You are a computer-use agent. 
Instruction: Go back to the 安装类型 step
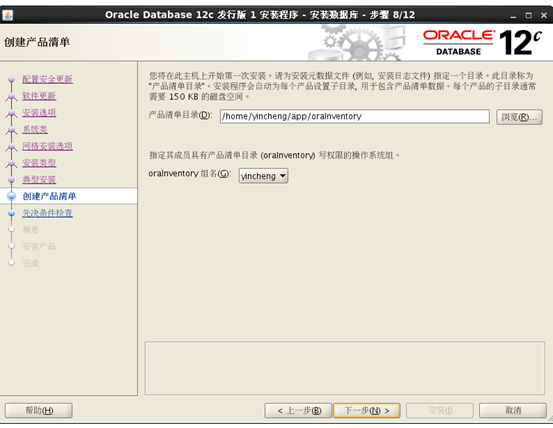click(39, 163)
